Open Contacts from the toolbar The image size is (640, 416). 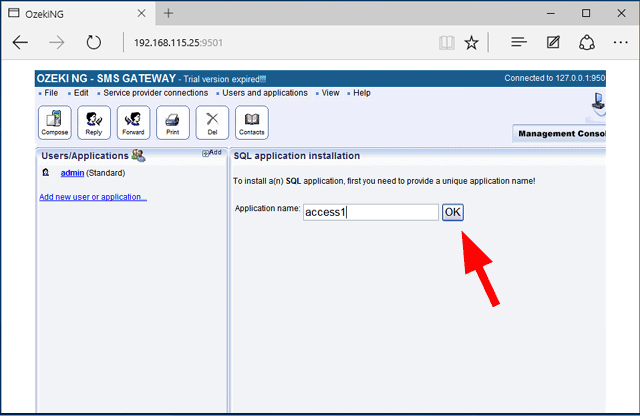pyautogui.click(x=251, y=122)
